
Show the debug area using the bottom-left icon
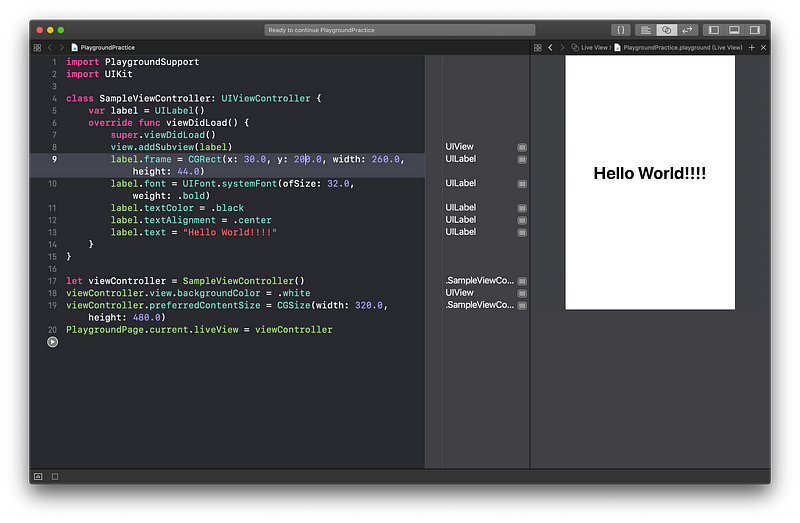click(x=38, y=477)
